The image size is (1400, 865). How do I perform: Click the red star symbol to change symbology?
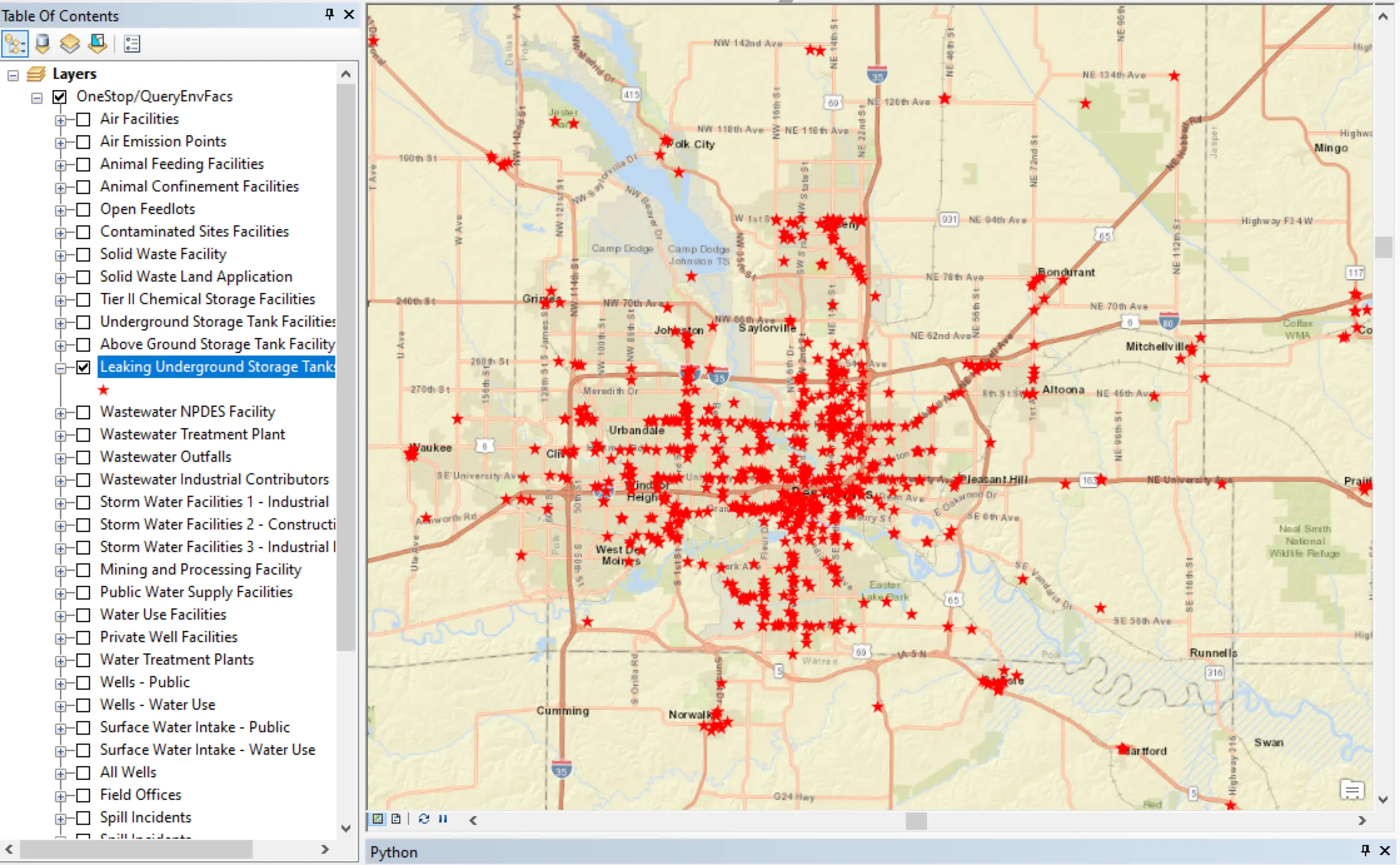pos(103,389)
